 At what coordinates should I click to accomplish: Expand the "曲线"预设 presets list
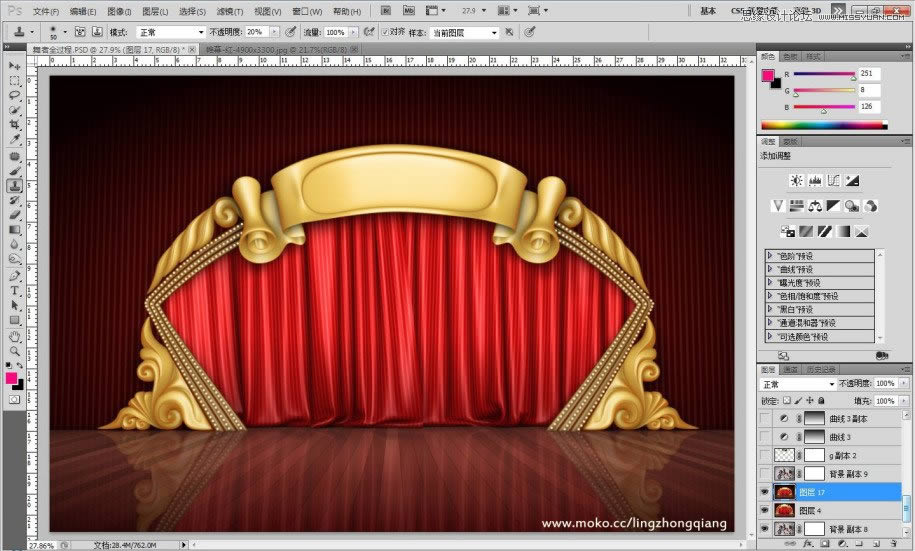[x=770, y=269]
